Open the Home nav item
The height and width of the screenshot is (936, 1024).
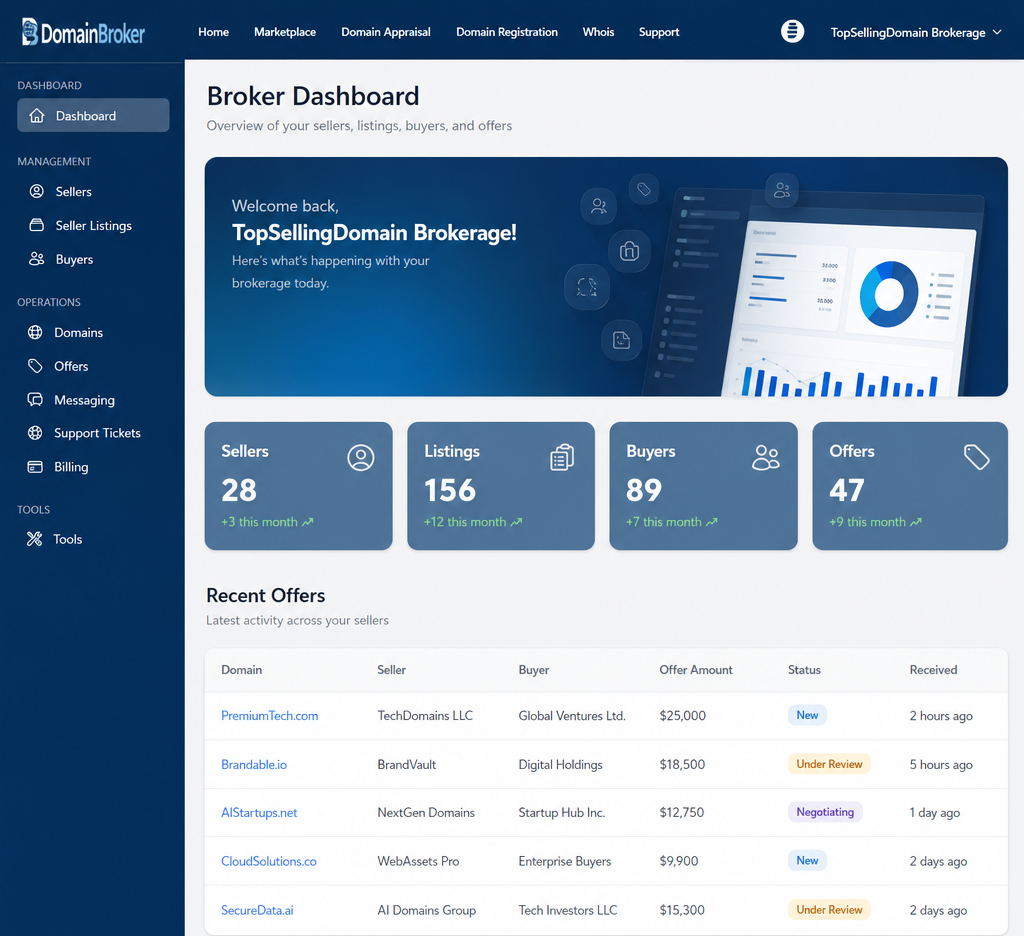click(x=214, y=32)
